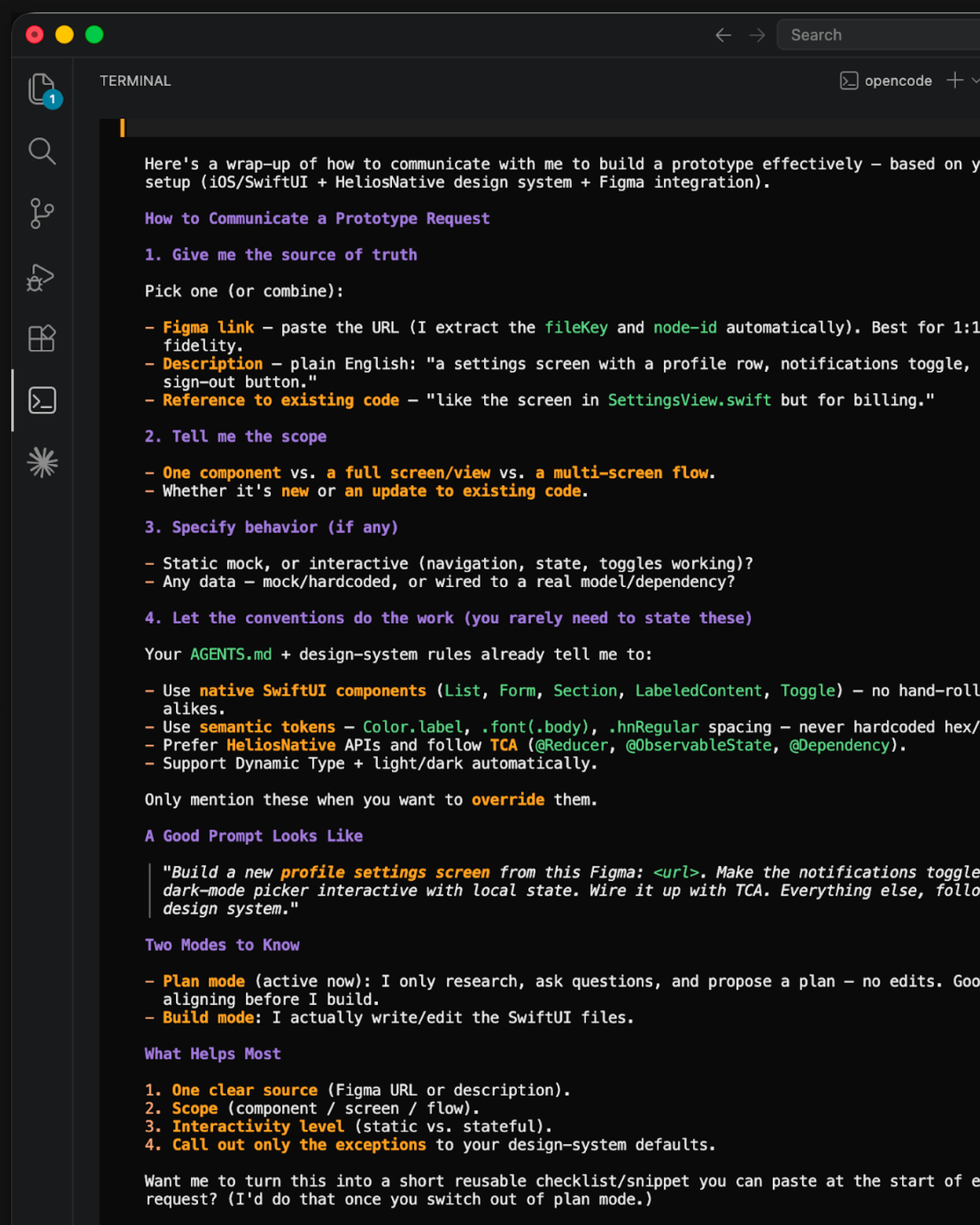Add a new terminal with the plus icon
Image resolution: width=980 pixels, height=1225 pixels.
tap(955, 80)
